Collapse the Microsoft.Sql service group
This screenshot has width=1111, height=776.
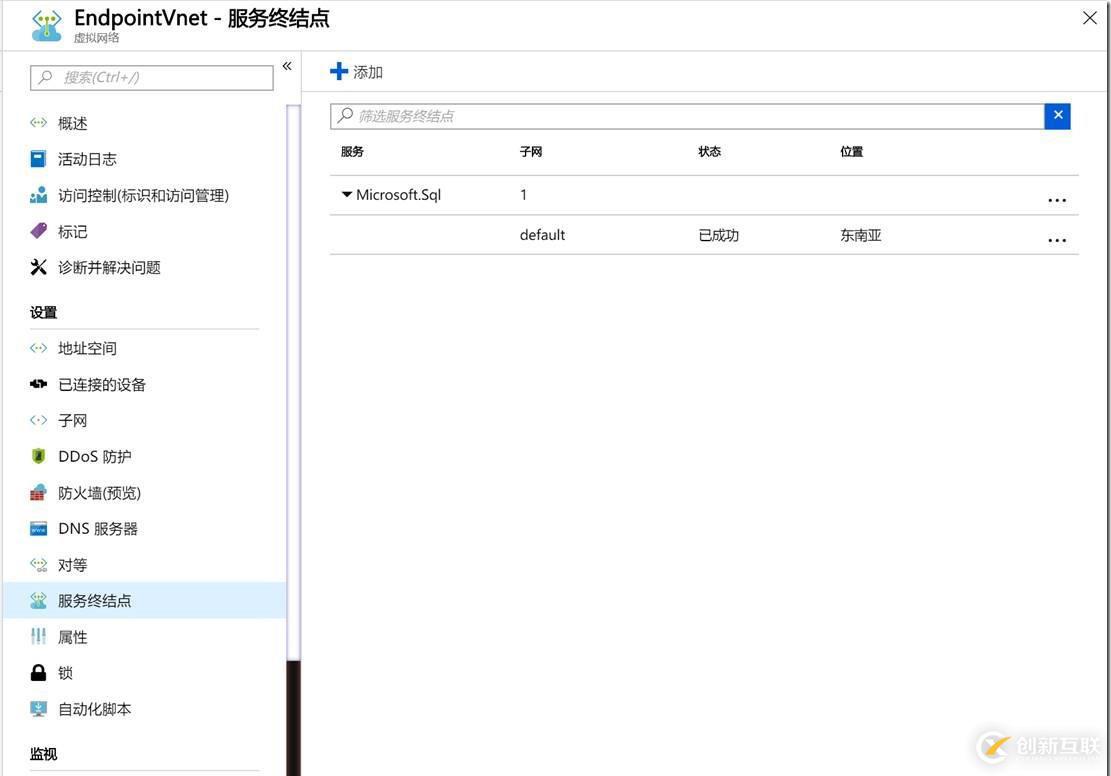point(346,194)
